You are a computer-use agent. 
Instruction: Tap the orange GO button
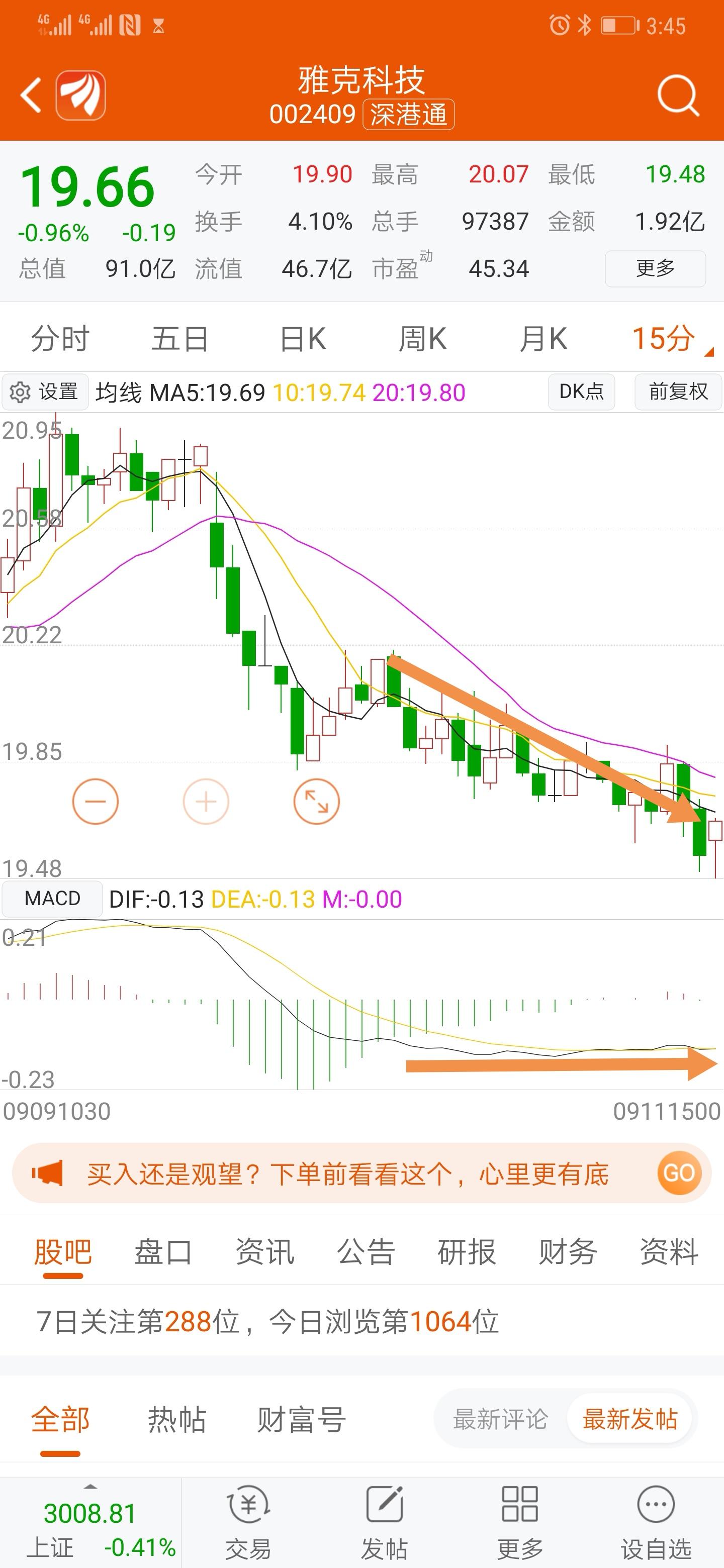[679, 1172]
